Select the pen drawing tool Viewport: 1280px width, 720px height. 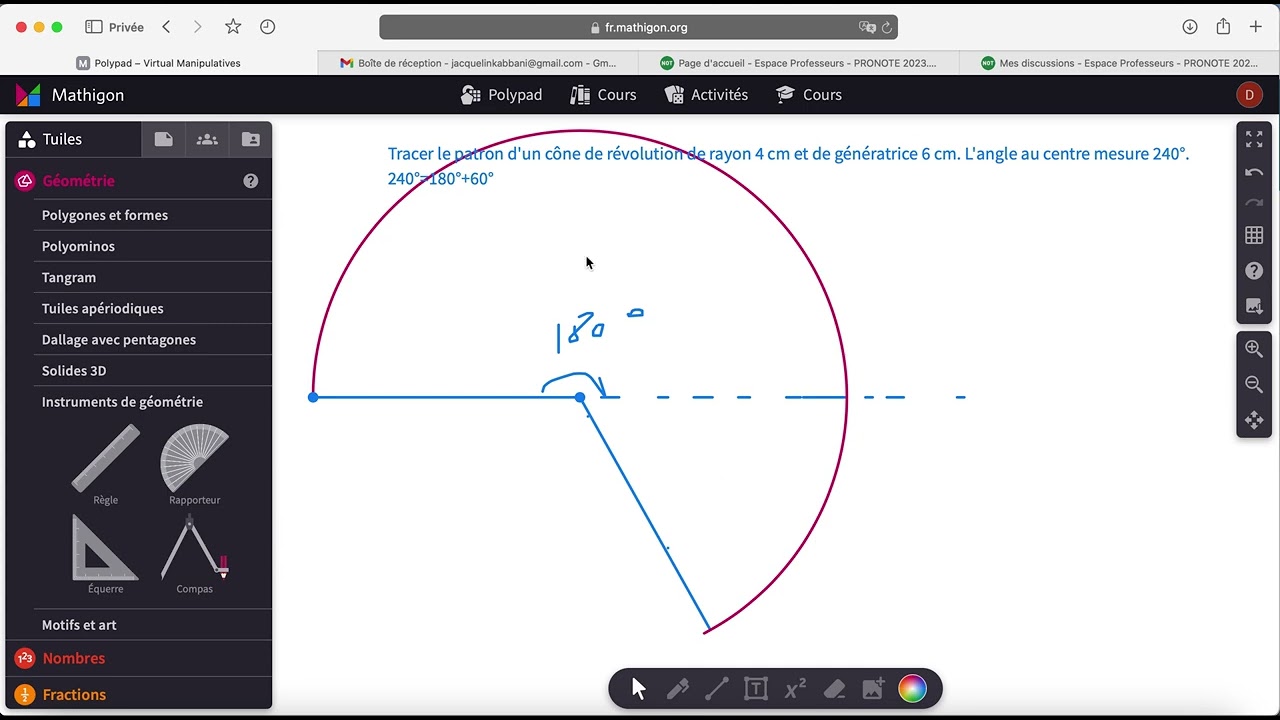[678, 689]
